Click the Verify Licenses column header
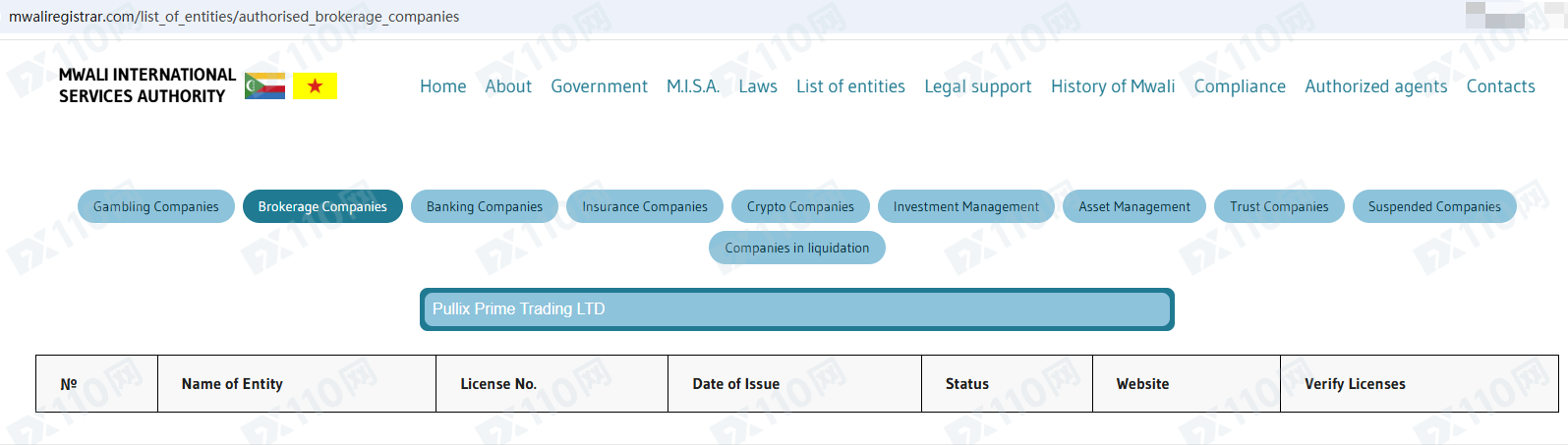Screen dimensions: 1568x445 (1420, 383)
